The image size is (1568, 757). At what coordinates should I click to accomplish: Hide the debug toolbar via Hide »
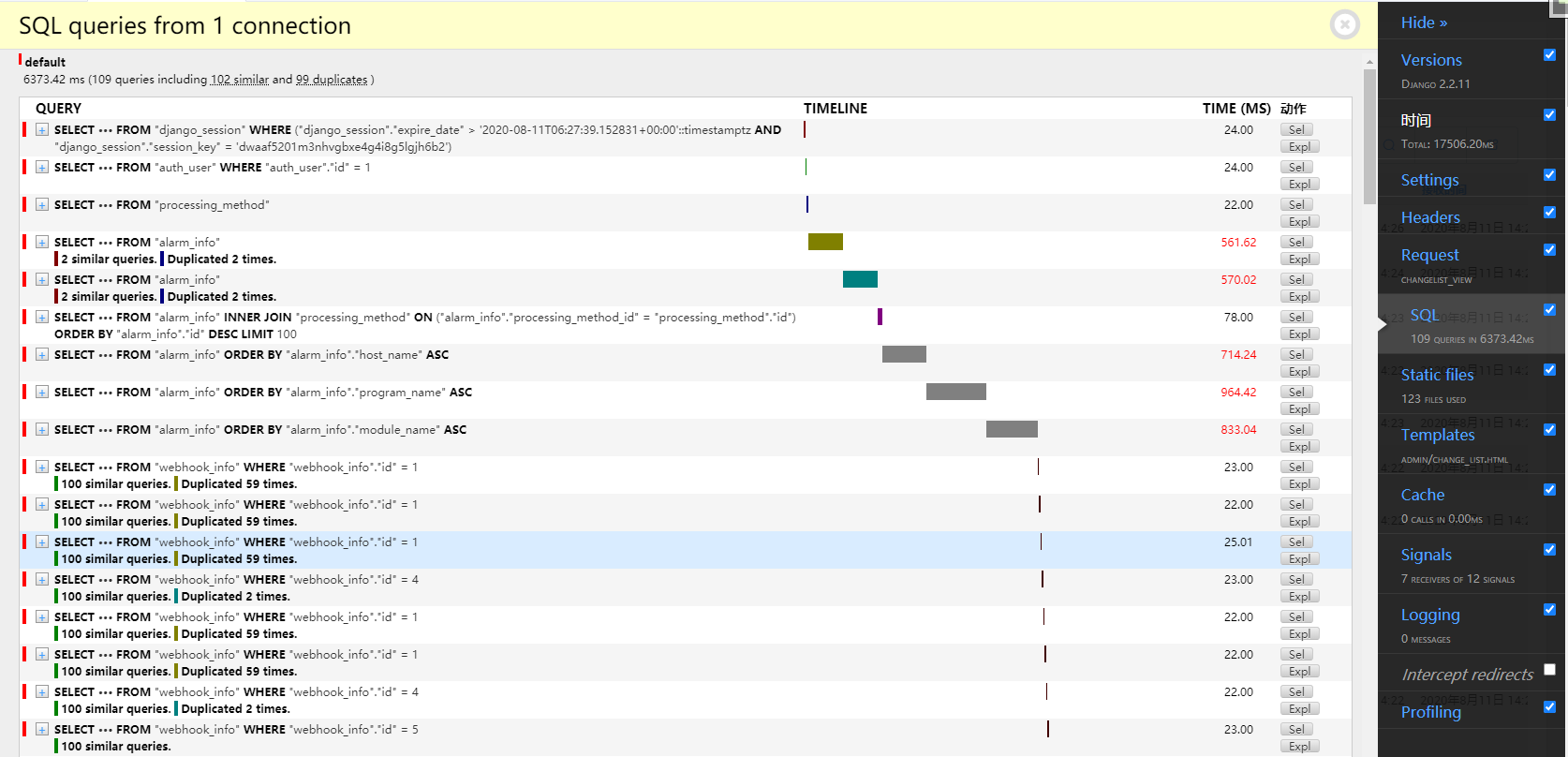[x=1424, y=22]
